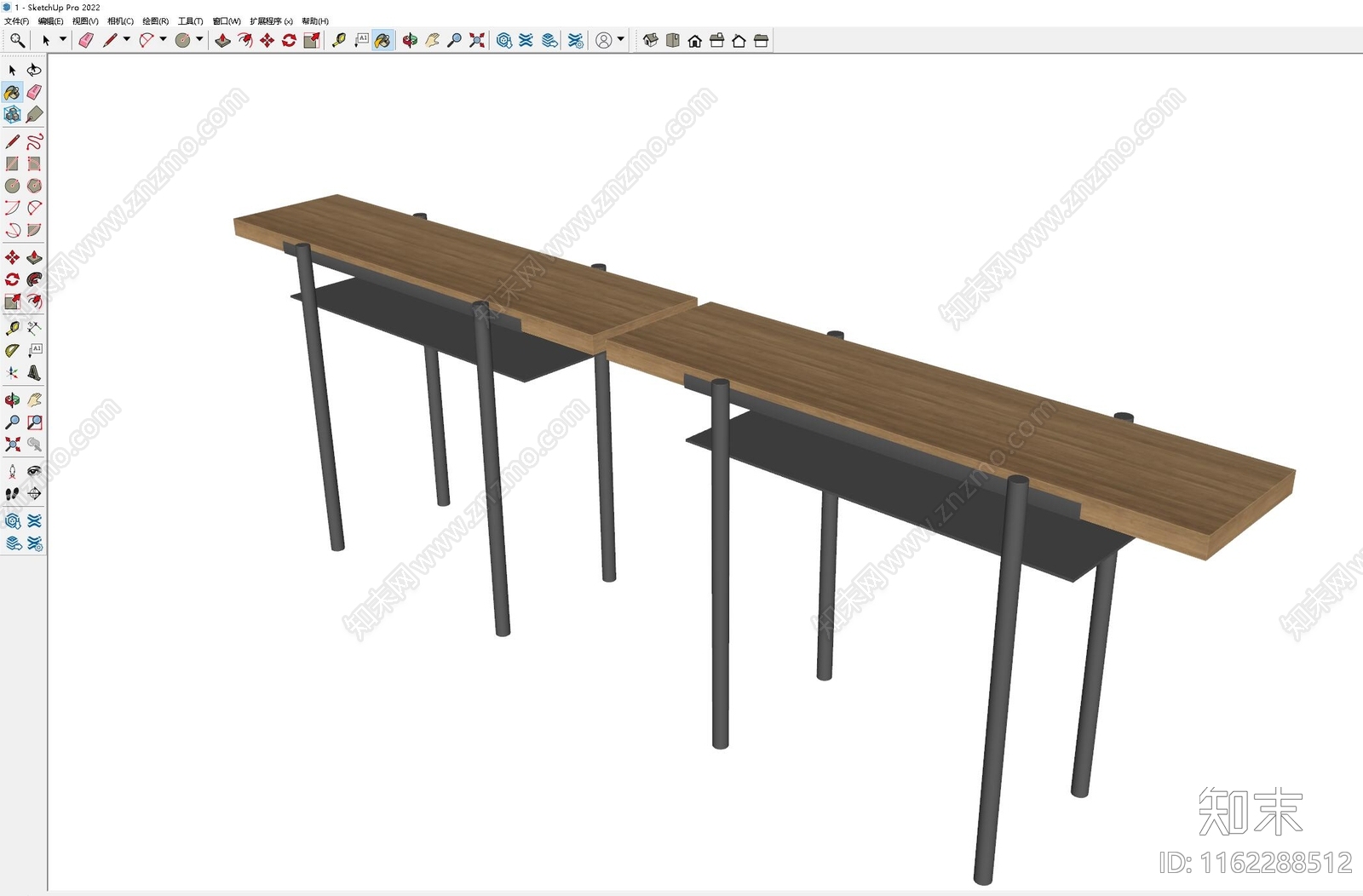Open the 帮助(H) menu
The image size is (1363, 896).
click(x=315, y=21)
